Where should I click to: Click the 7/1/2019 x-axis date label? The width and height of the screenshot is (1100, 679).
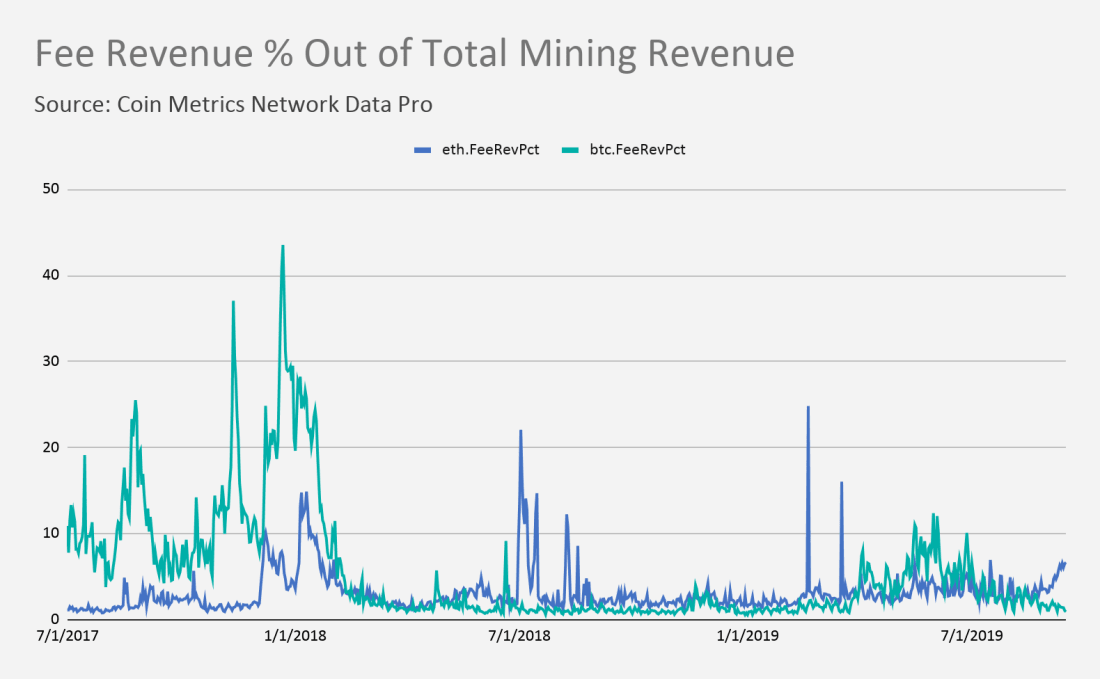tap(972, 636)
